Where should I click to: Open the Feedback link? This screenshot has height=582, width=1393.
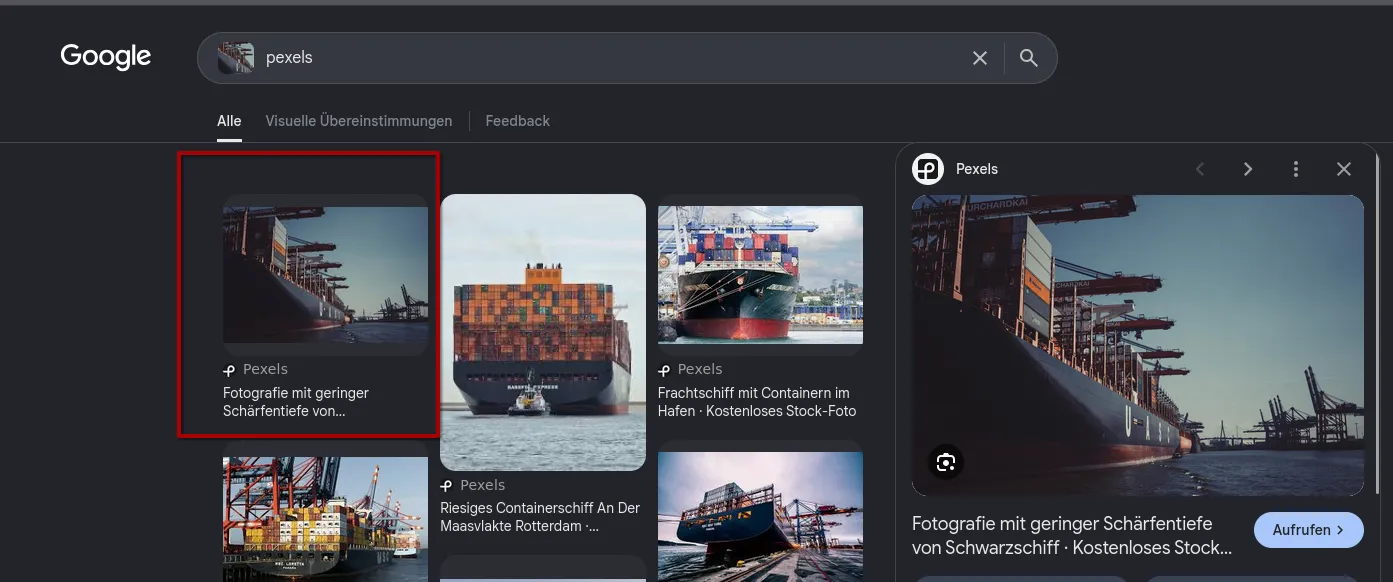[x=518, y=121]
